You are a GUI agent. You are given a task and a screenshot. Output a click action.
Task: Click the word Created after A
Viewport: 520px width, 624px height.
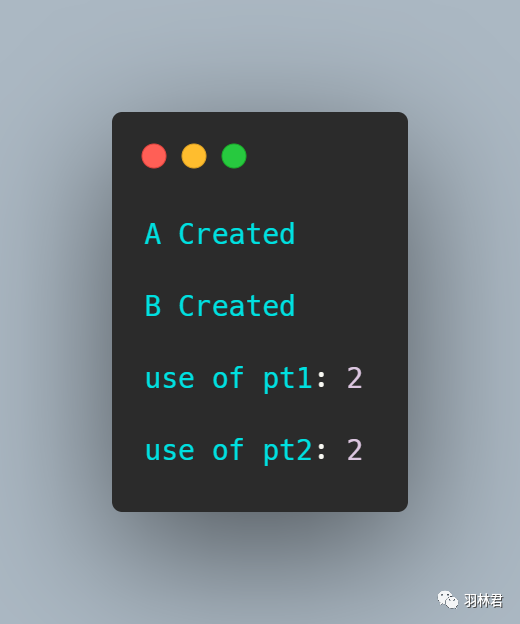coord(237,234)
